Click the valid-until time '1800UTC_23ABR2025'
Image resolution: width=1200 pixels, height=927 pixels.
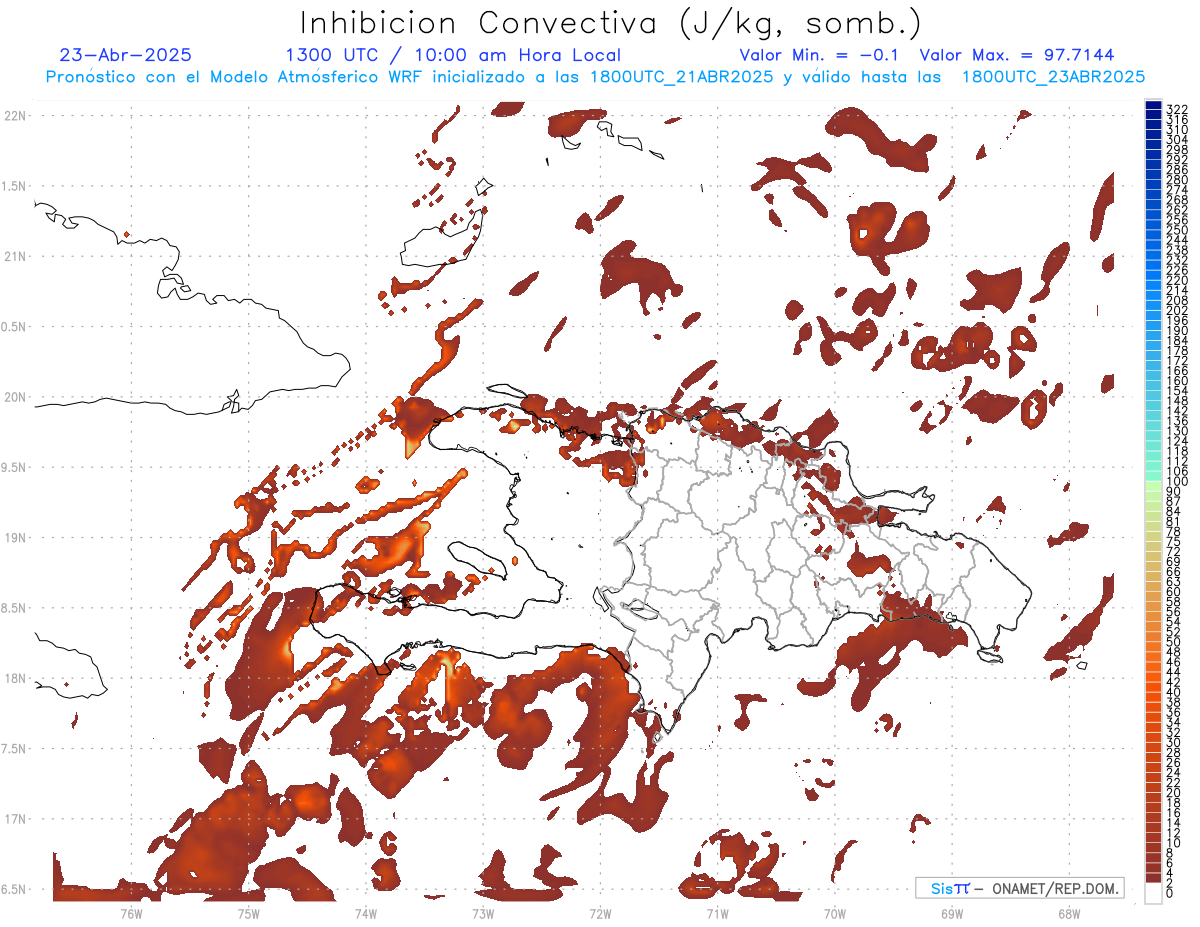point(1053,77)
